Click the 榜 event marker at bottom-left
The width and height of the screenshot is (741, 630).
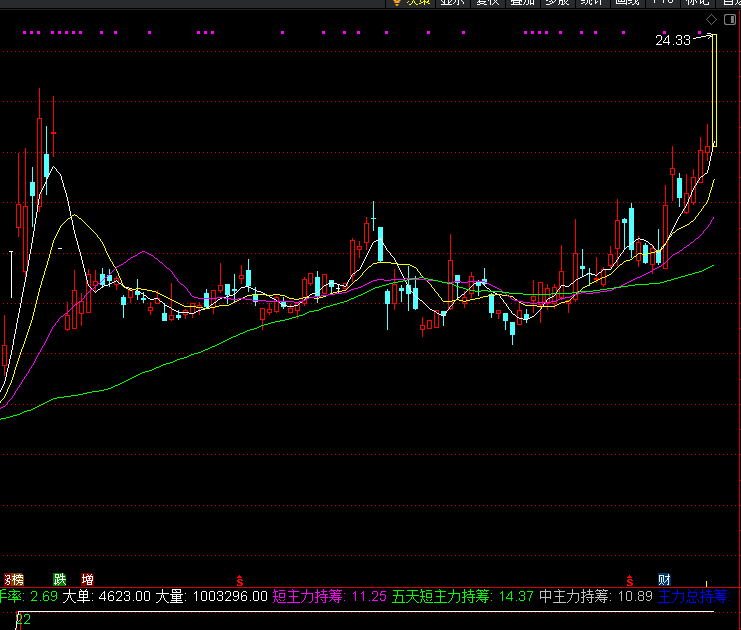click(x=14, y=579)
